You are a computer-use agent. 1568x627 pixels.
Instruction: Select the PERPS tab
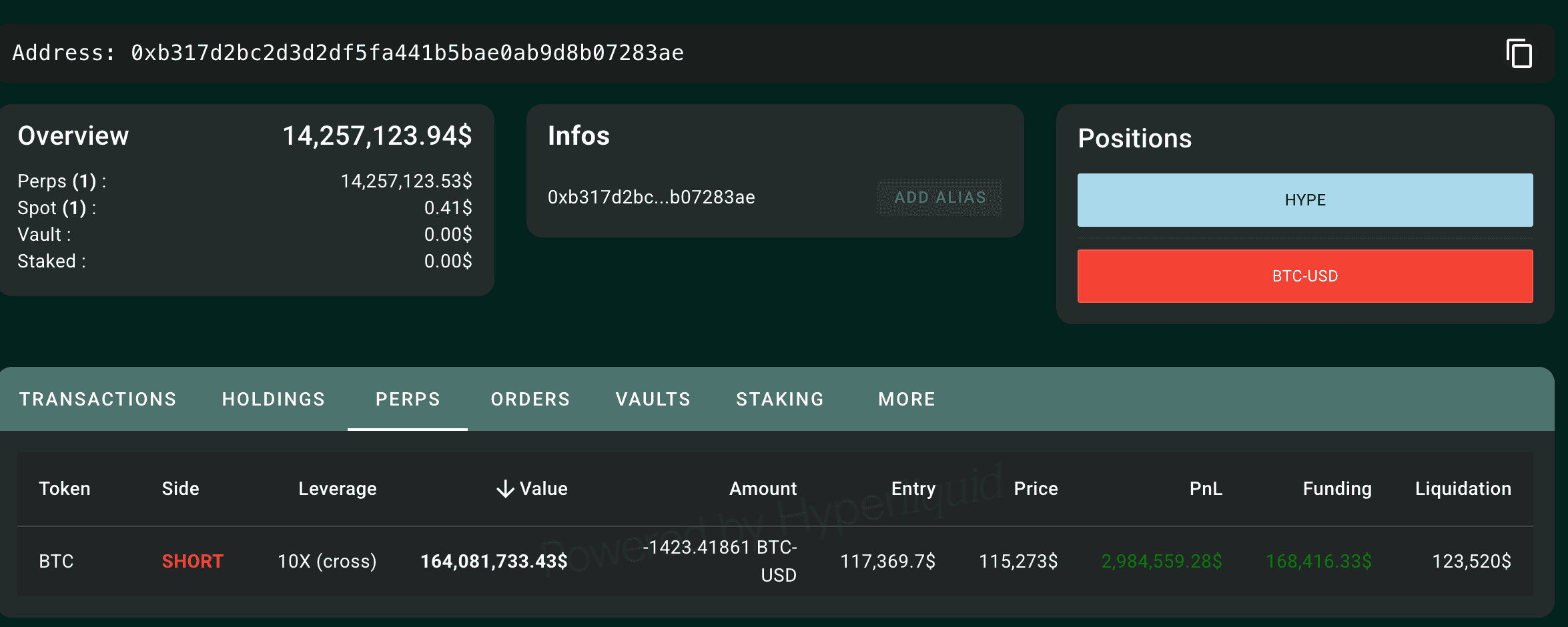click(408, 399)
